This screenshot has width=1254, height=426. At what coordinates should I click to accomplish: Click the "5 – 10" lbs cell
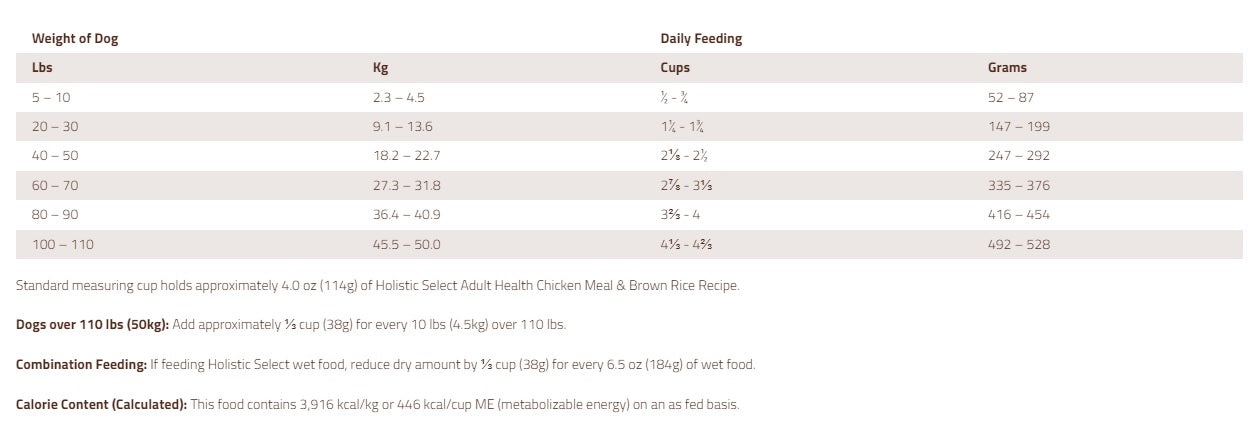tap(51, 98)
